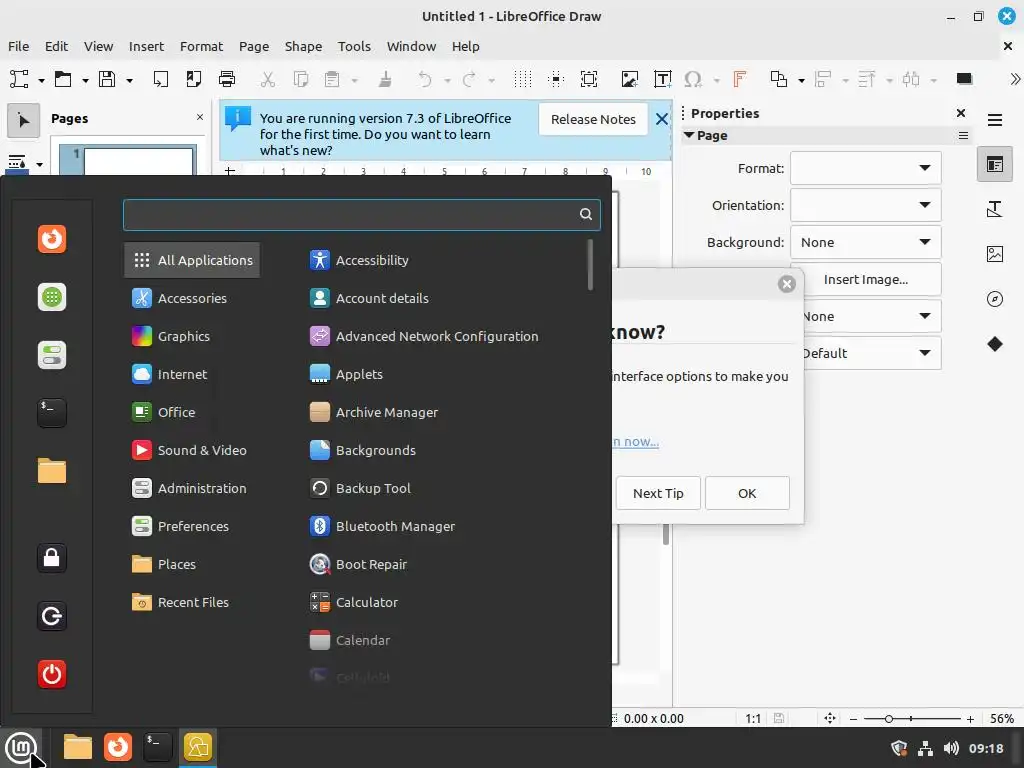
Task: Open the Tools menu
Action: coord(354,46)
